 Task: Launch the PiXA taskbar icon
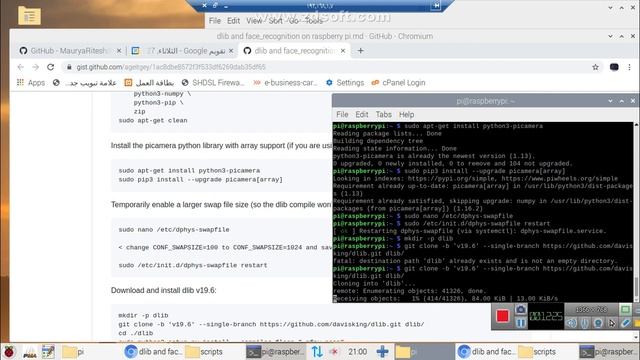(29, 351)
